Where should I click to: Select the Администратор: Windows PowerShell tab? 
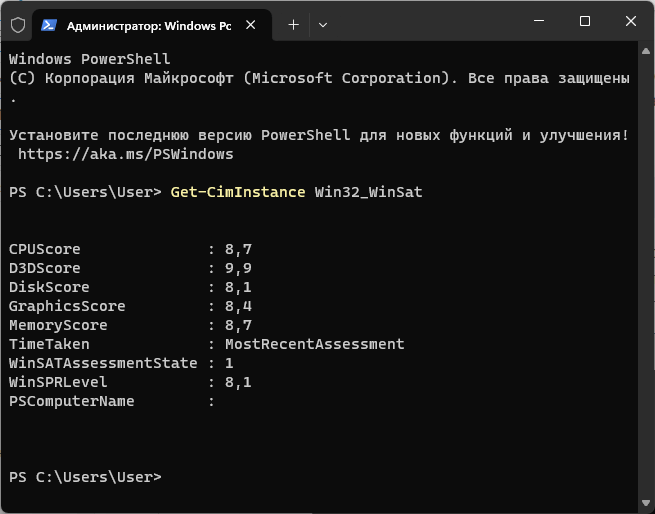145,22
